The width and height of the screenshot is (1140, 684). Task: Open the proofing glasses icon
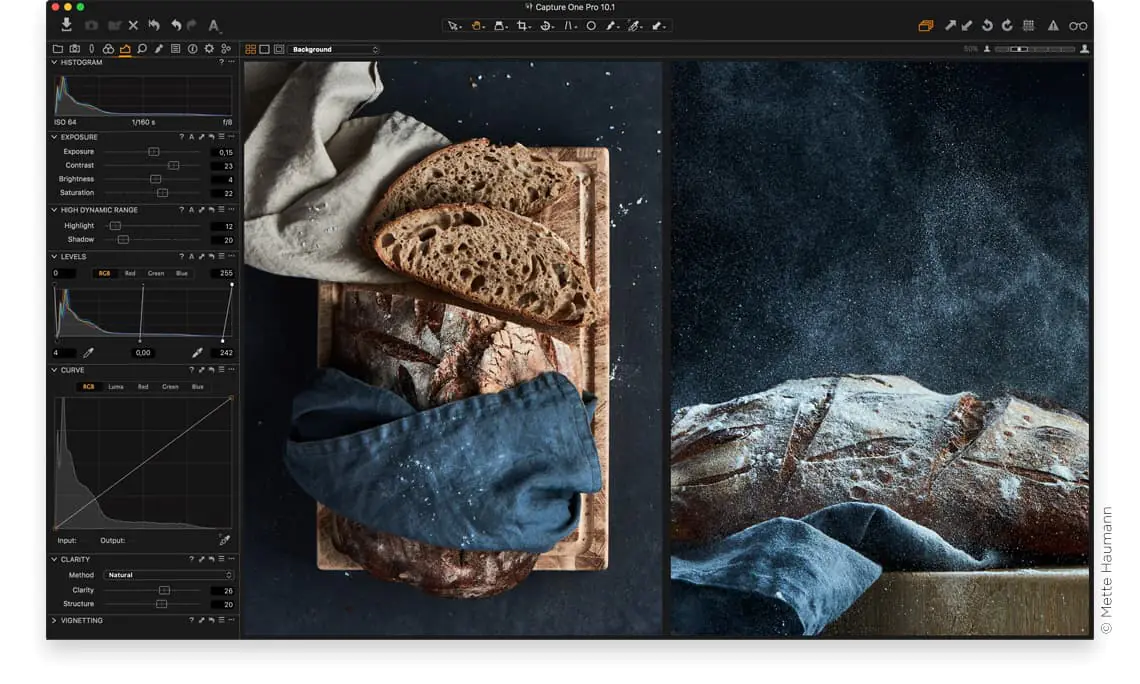point(1077,26)
